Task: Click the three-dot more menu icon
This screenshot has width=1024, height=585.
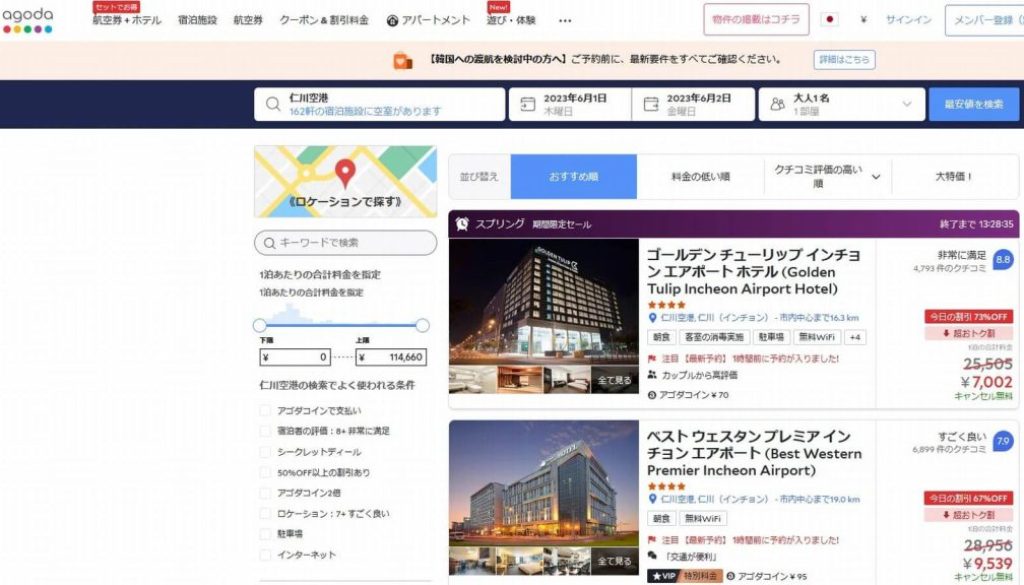Action: point(565,20)
